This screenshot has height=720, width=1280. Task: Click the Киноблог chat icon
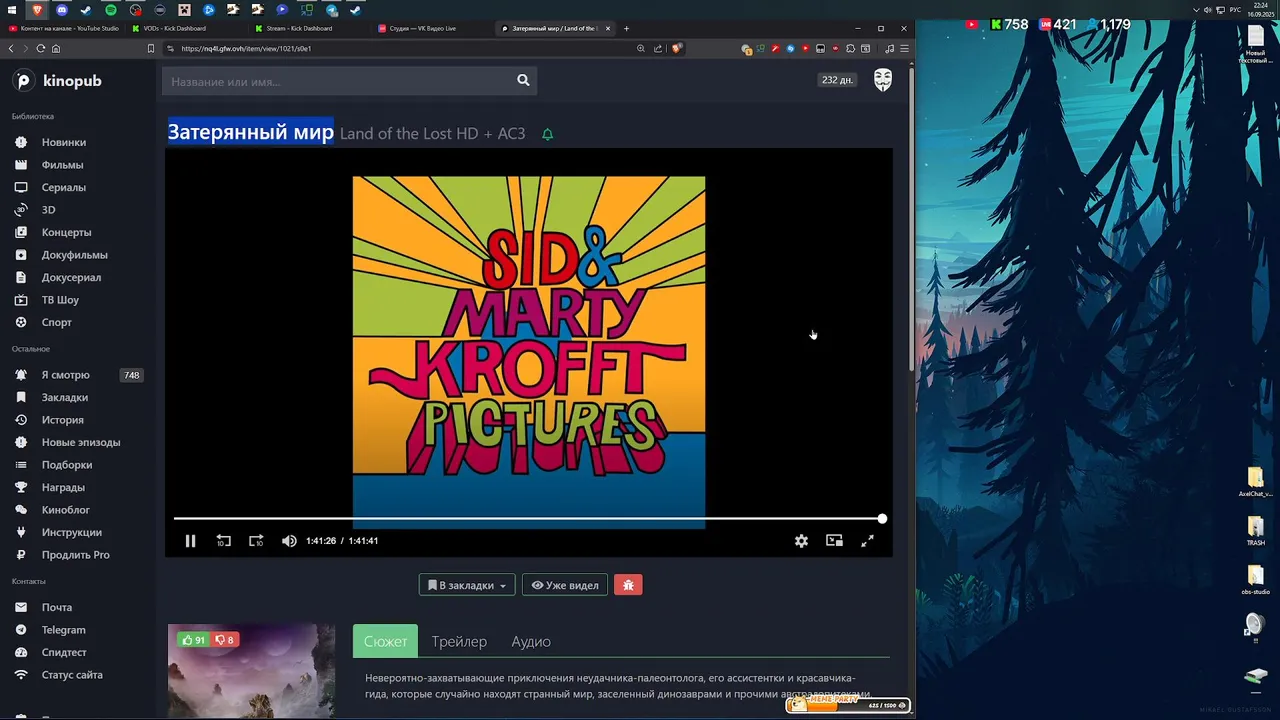coord(21,510)
